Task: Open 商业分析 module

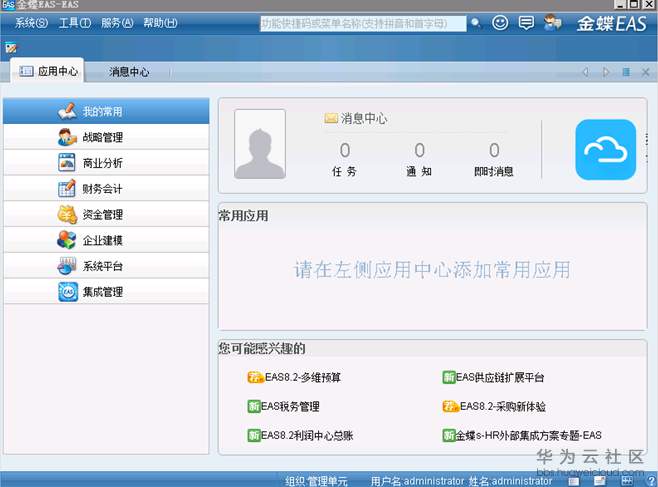Action: tap(106, 163)
